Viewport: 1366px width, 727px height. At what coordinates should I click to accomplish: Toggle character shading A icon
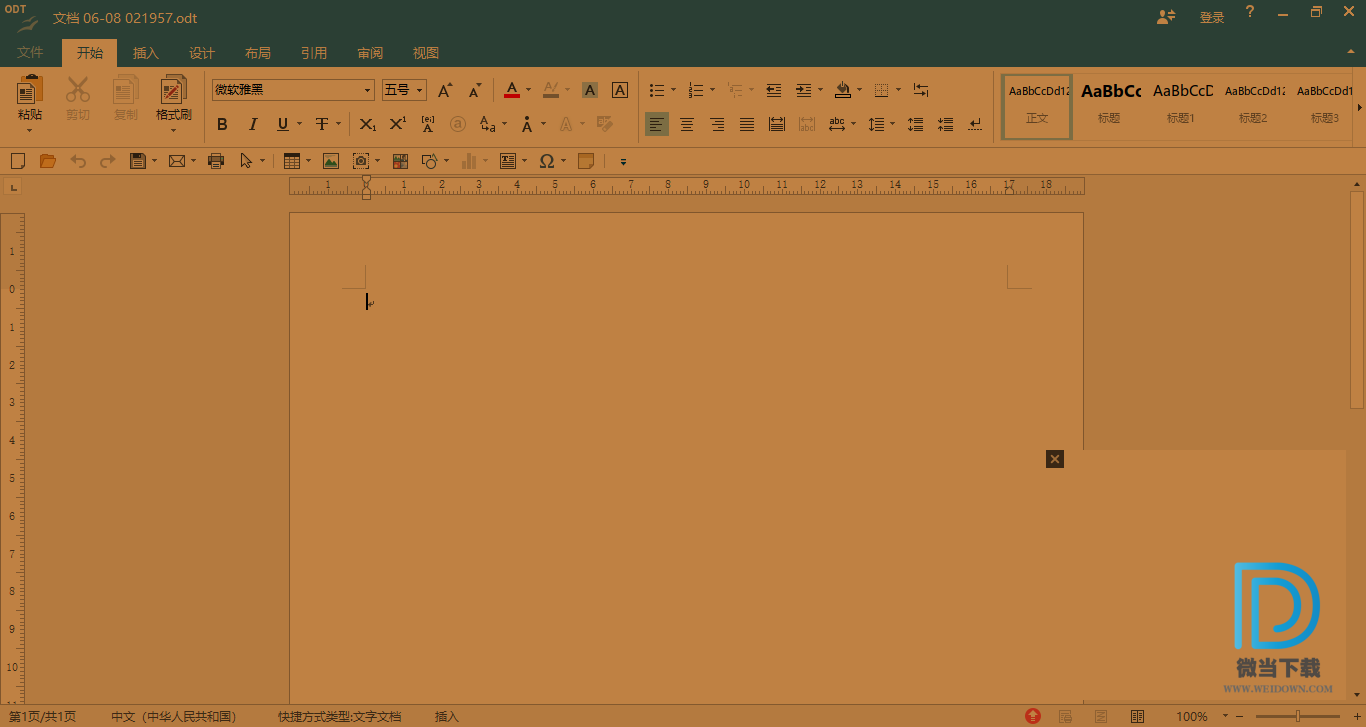point(590,90)
